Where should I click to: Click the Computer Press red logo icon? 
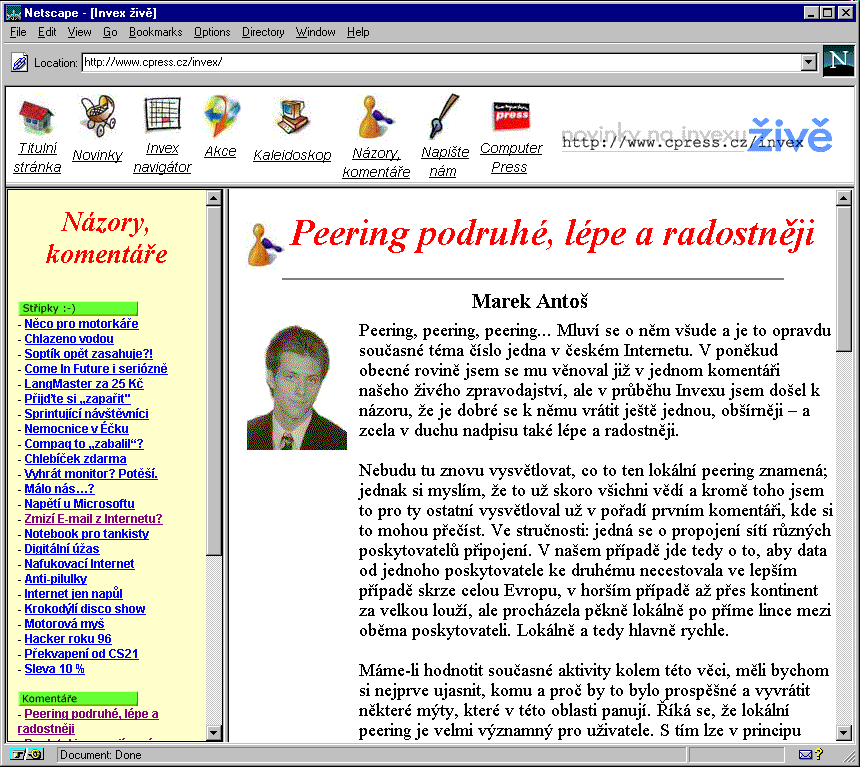pos(511,116)
